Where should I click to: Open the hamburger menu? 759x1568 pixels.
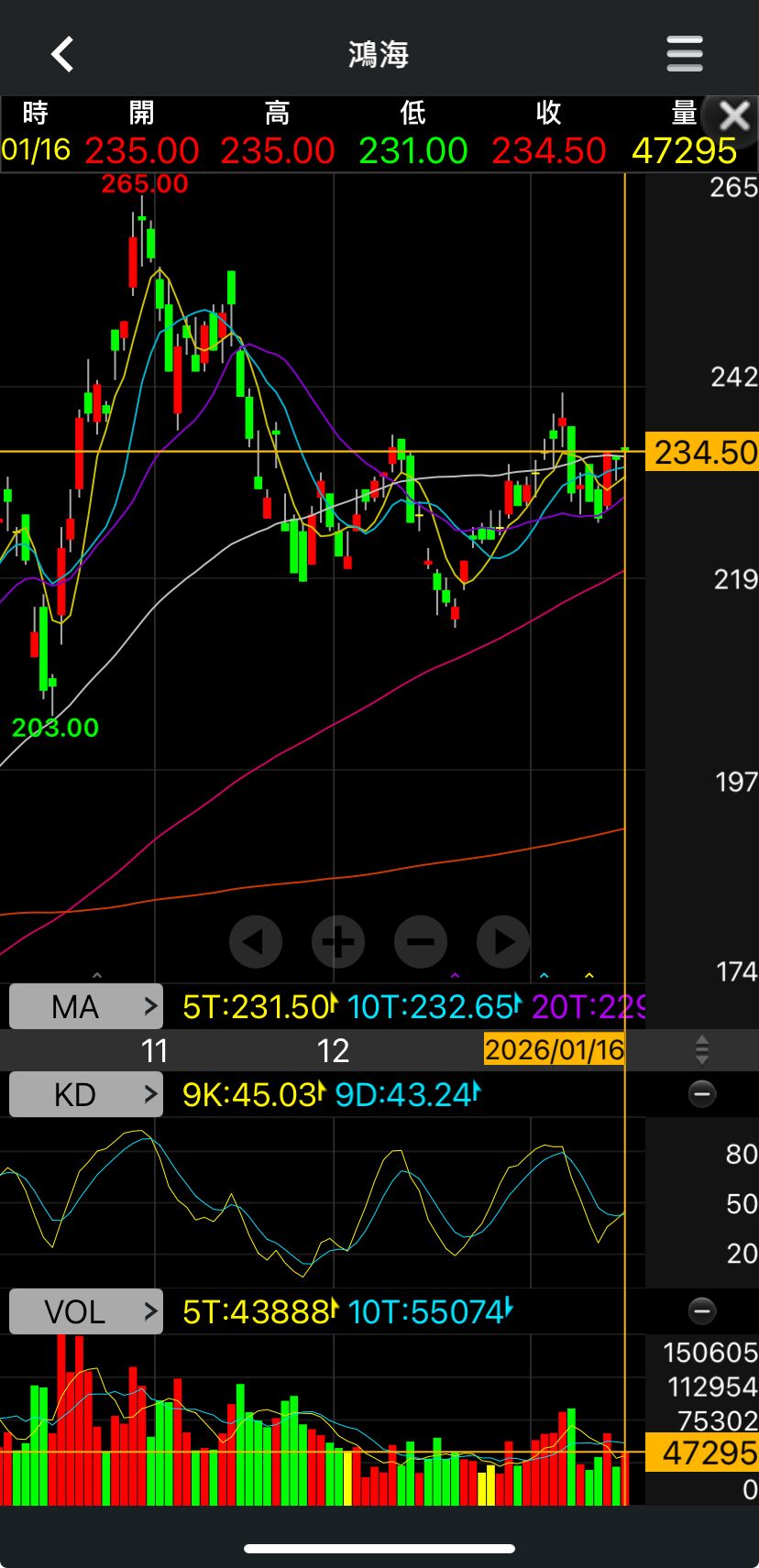tap(685, 54)
